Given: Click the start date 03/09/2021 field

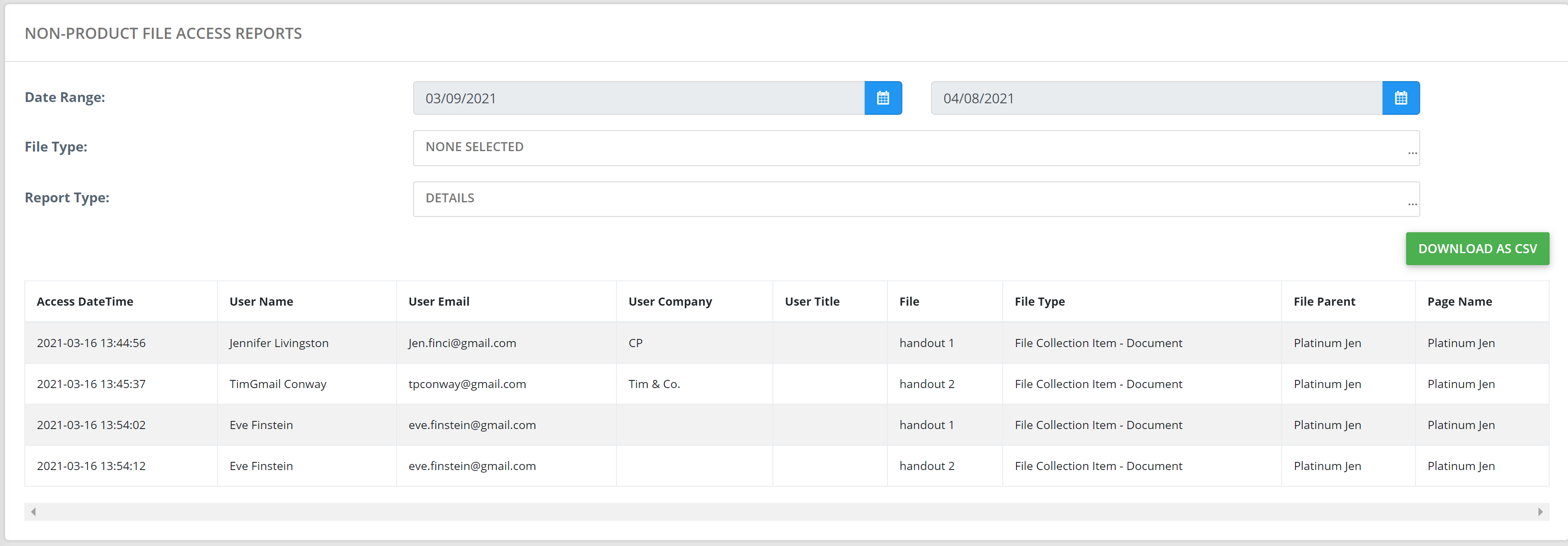Looking at the screenshot, I should pyautogui.click(x=638, y=98).
